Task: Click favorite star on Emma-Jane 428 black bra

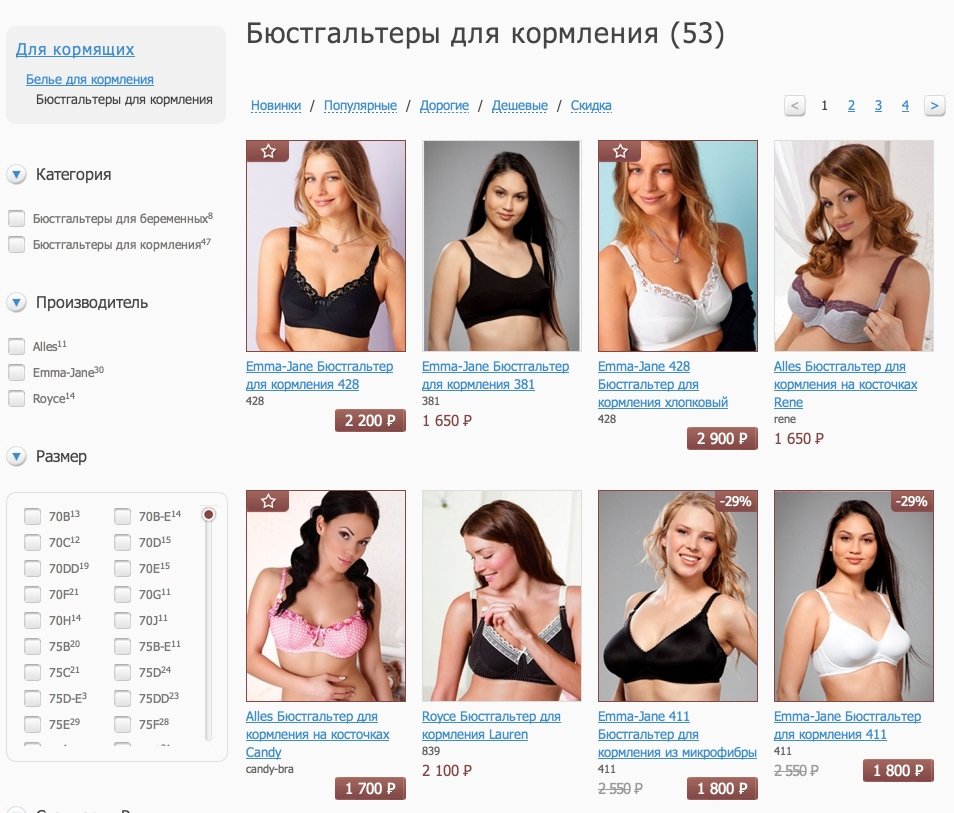Action: tap(268, 151)
